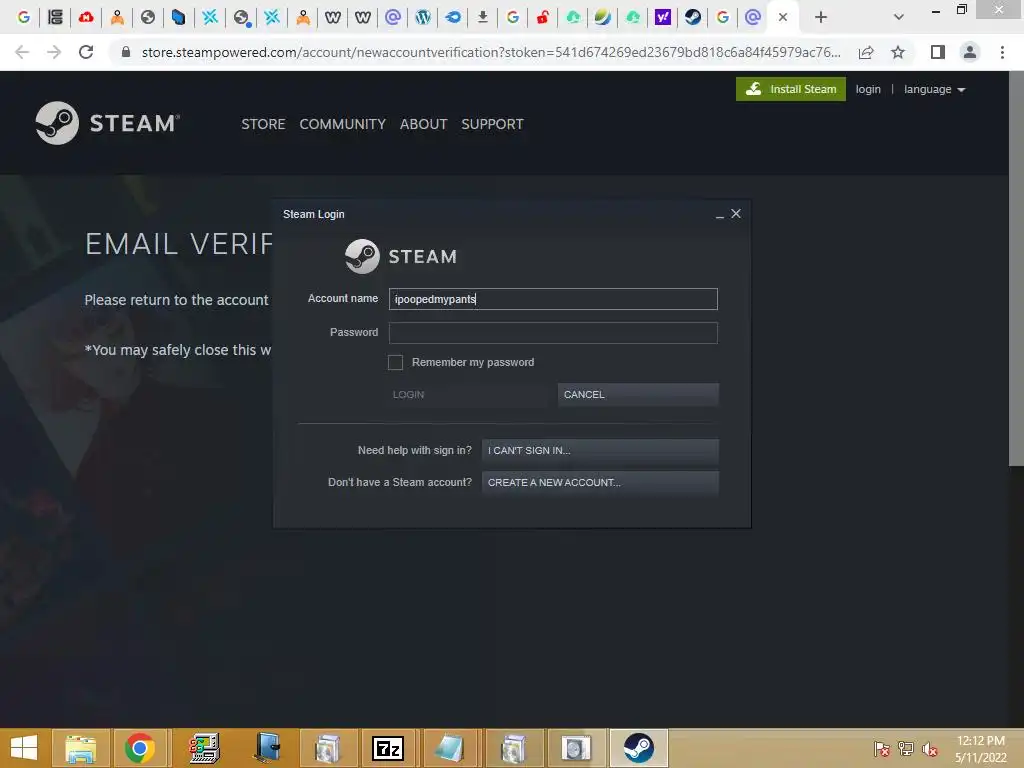View site info via the padlock icon
1024x768 pixels.
click(x=126, y=52)
